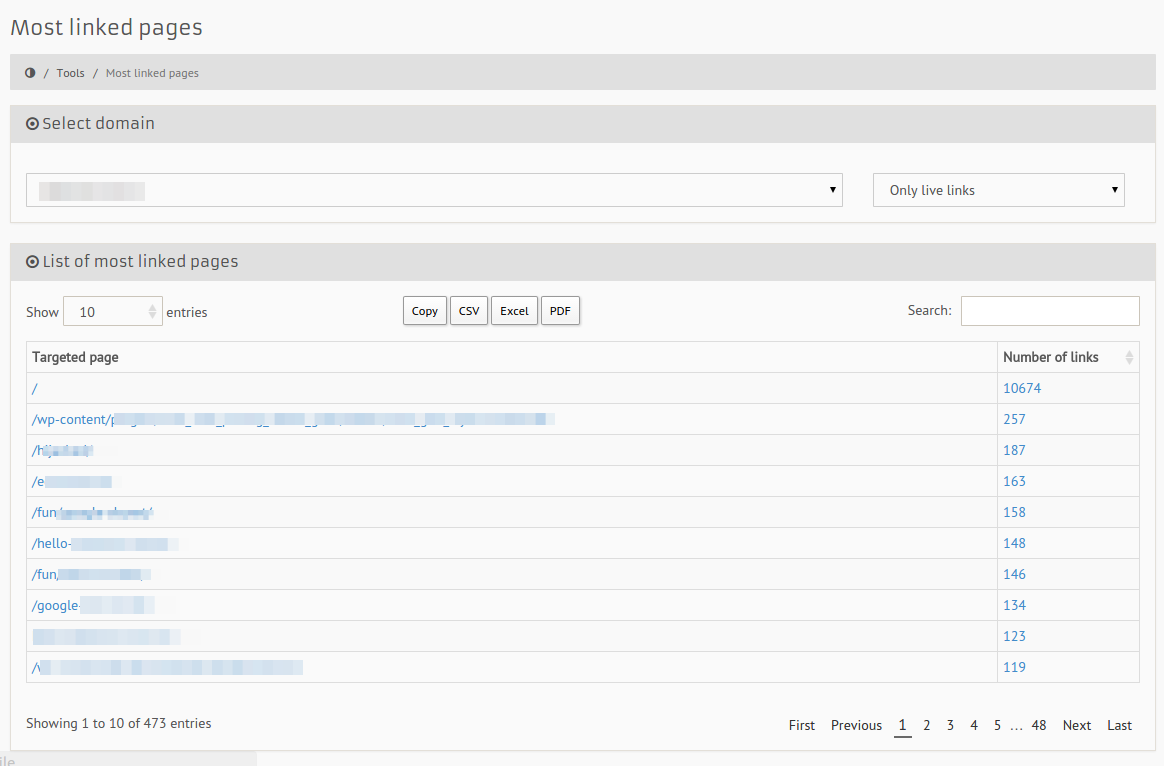Change the Show entries count stepper
Screen dimensions: 1164x766
tap(153, 312)
